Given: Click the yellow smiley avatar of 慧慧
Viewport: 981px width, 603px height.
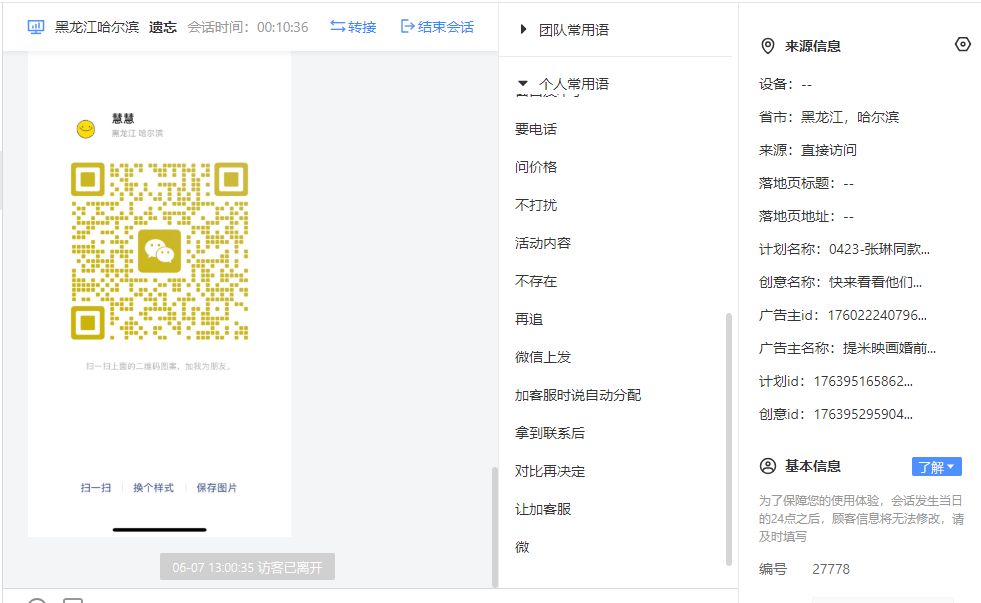Looking at the screenshot, I should click(86, 129).
